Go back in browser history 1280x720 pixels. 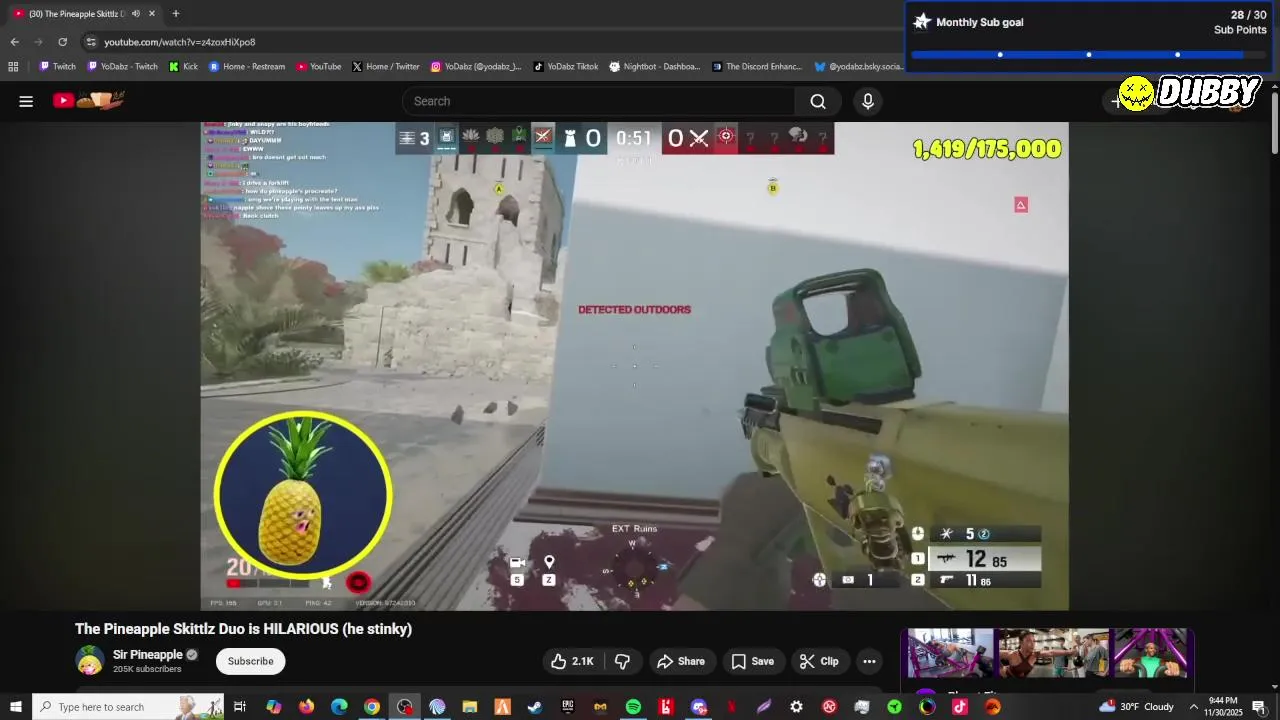14,42
